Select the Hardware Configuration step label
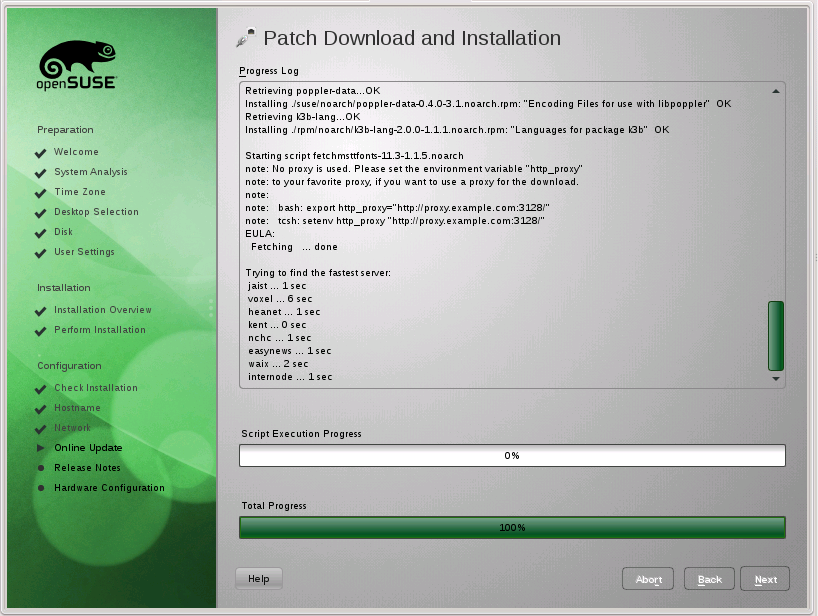 (110, 488)
